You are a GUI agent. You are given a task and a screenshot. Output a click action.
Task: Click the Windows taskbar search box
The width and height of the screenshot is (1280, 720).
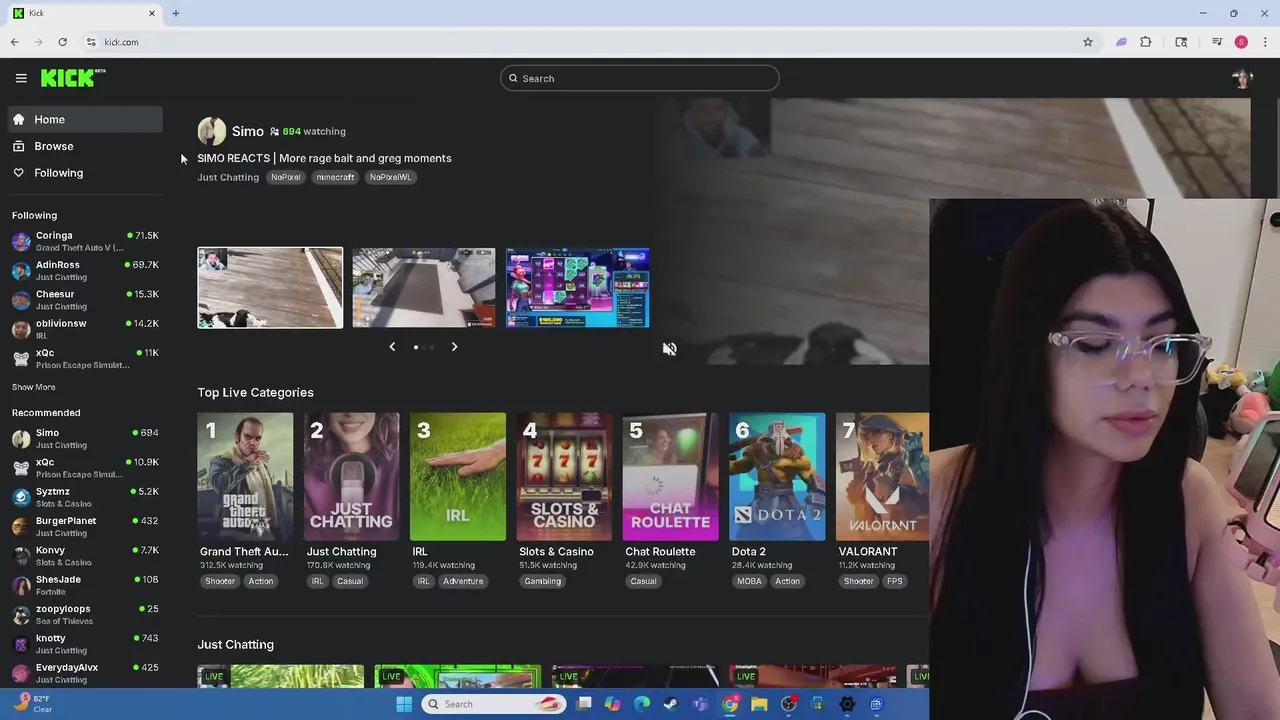[494, 704]
